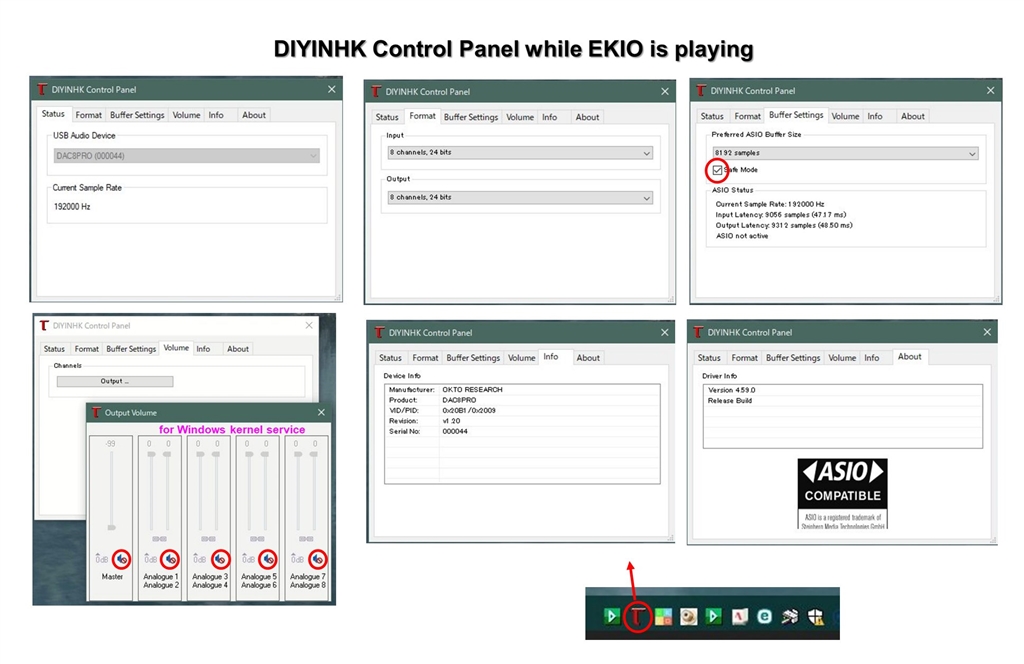Viewport: 1024px width, 664px height.
Task: Mute the Analogue 5/6 channel pair
Action: click(268, 559)
